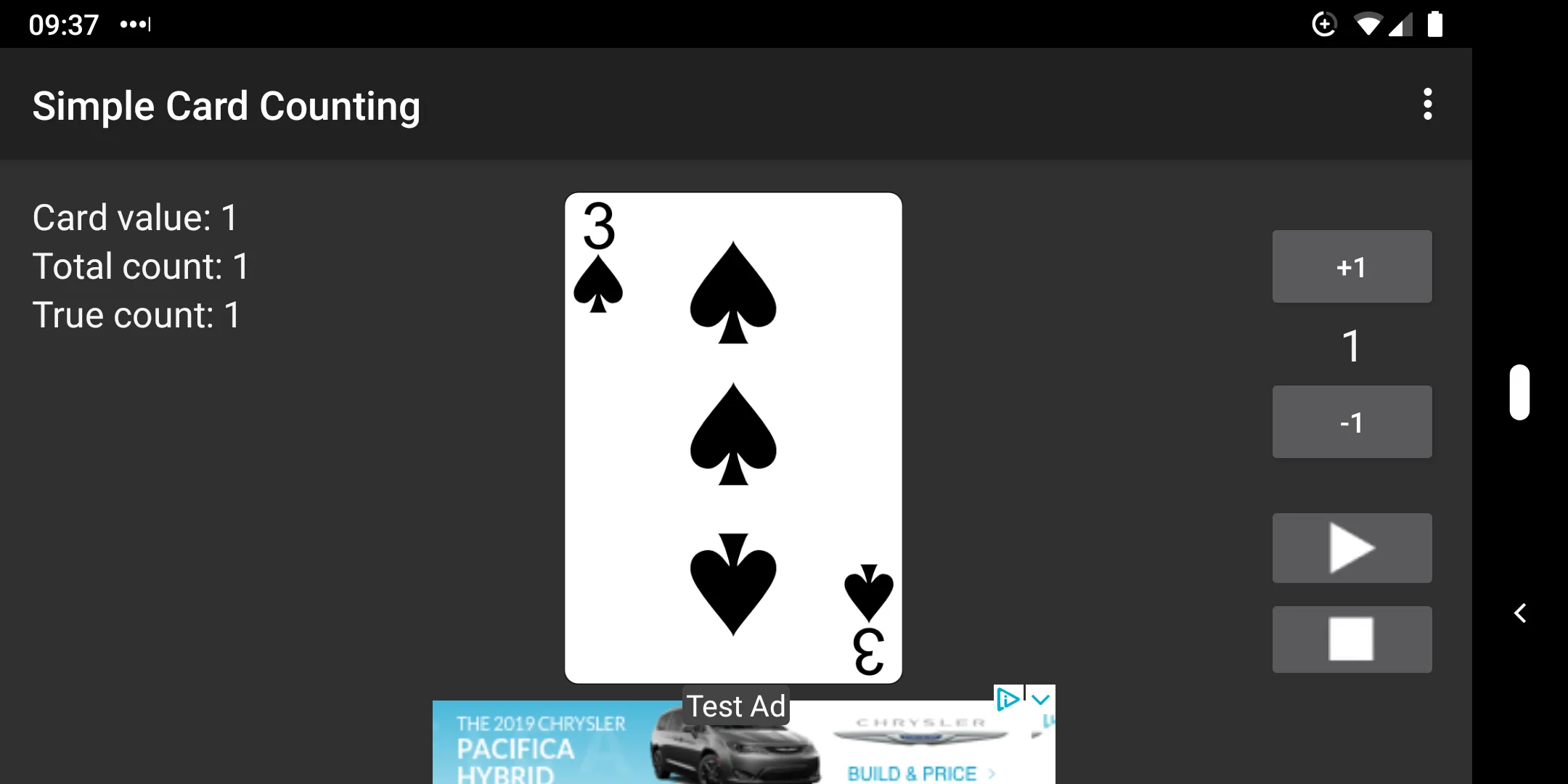Toggle the total count display
Image resolution: width=1568 pixels, height=784 pixels.
pyautogui.click(x=141, y=266)
